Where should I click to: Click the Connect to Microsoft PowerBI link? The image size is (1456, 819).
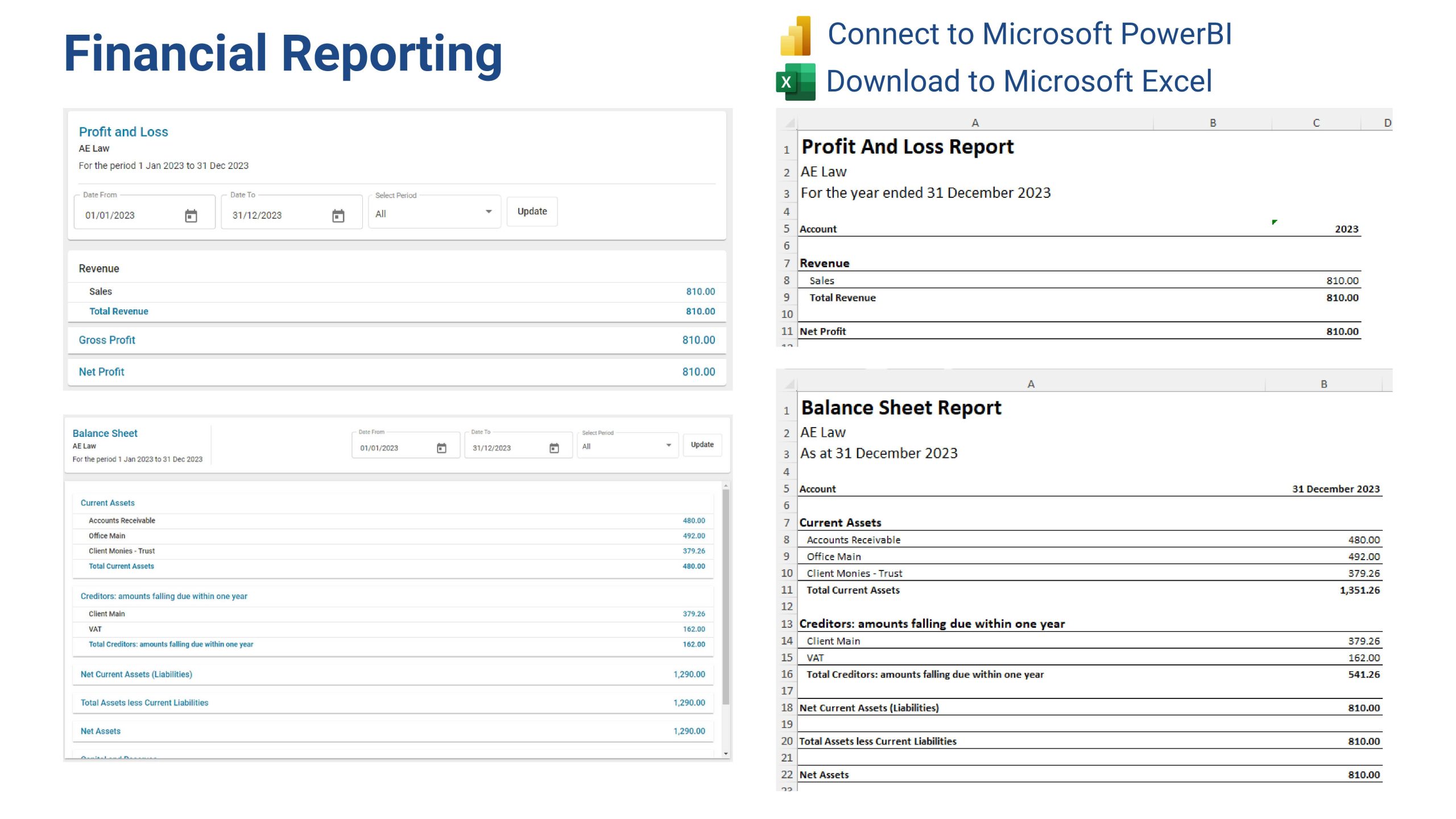pyautogui.click(x=1029, y=34)
